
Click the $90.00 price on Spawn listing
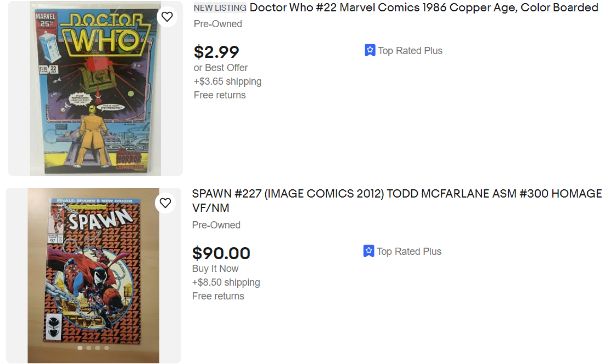coord(221,253)
